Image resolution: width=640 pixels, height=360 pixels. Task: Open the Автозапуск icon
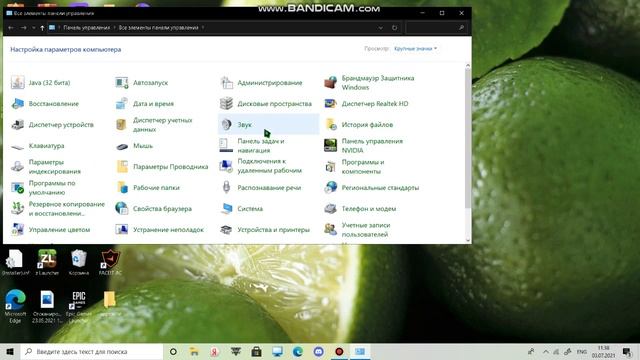tap(122, 82)
